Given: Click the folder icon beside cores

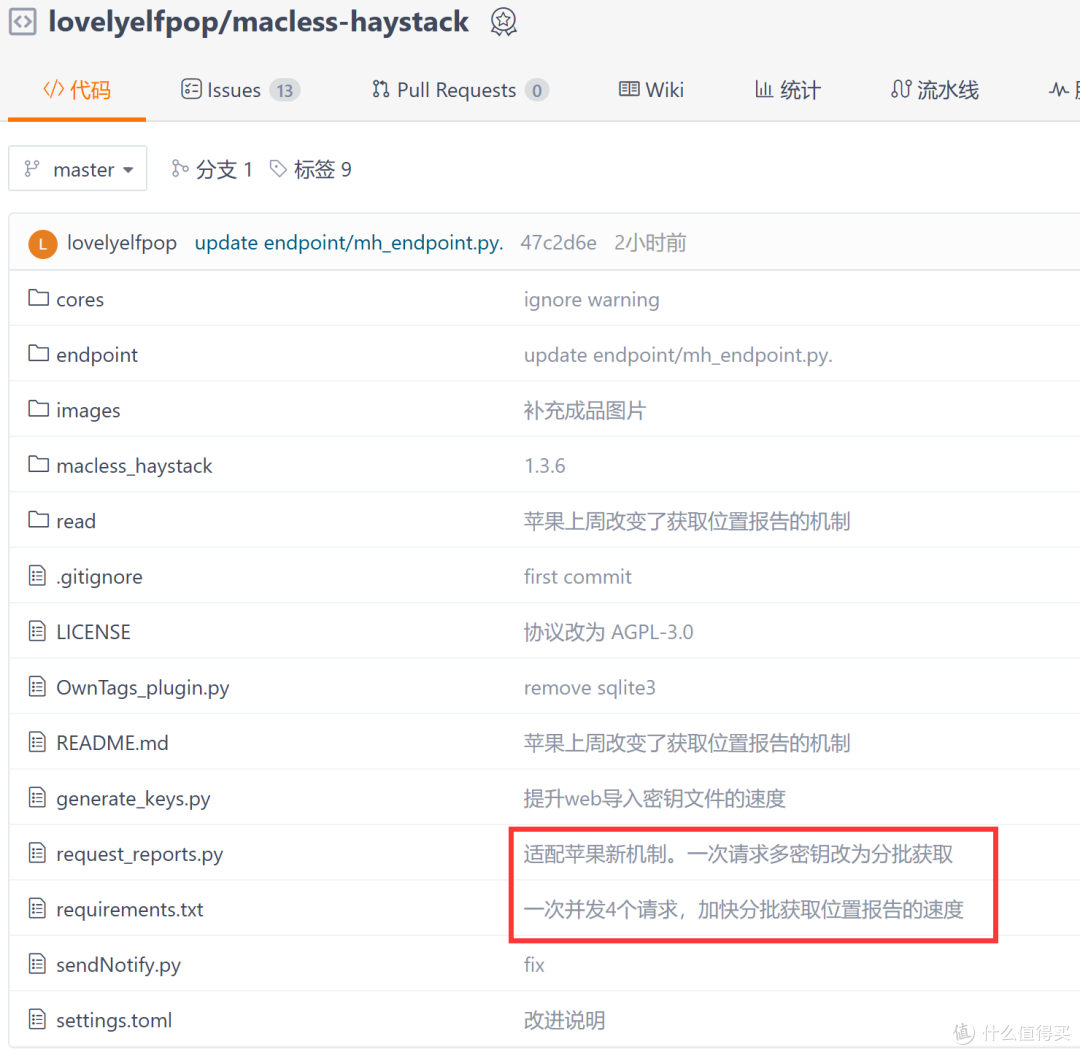Looking at the screenshot, I should pos(39,297).
